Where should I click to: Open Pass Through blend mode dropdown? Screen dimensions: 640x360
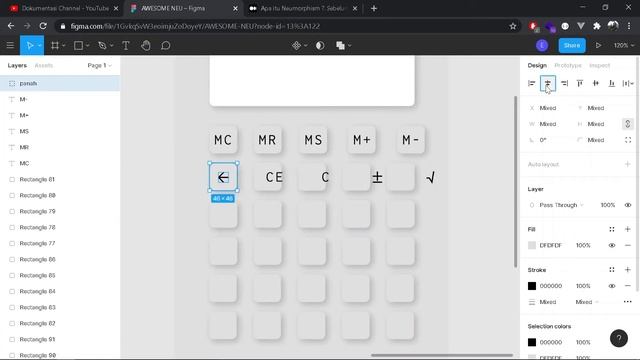tap(561, 205)
